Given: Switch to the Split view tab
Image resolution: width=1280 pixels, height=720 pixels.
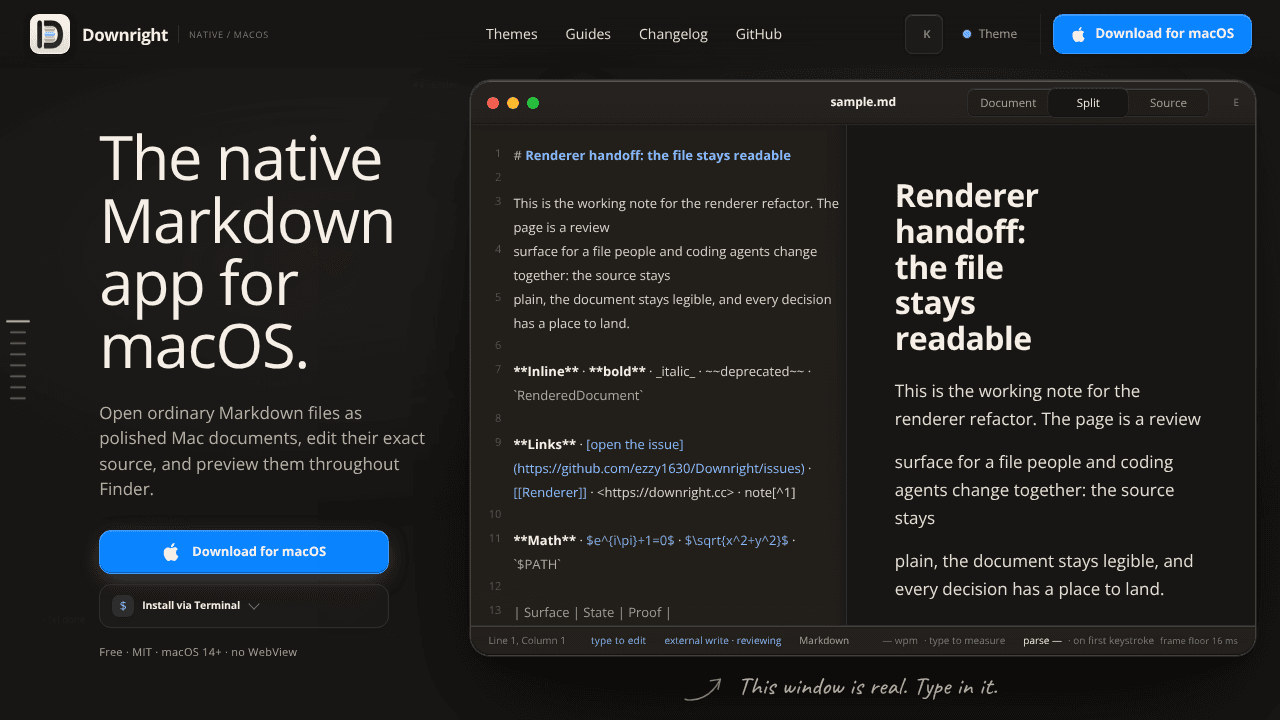Looking at the screenshot, I should (x=1088, y=103).
